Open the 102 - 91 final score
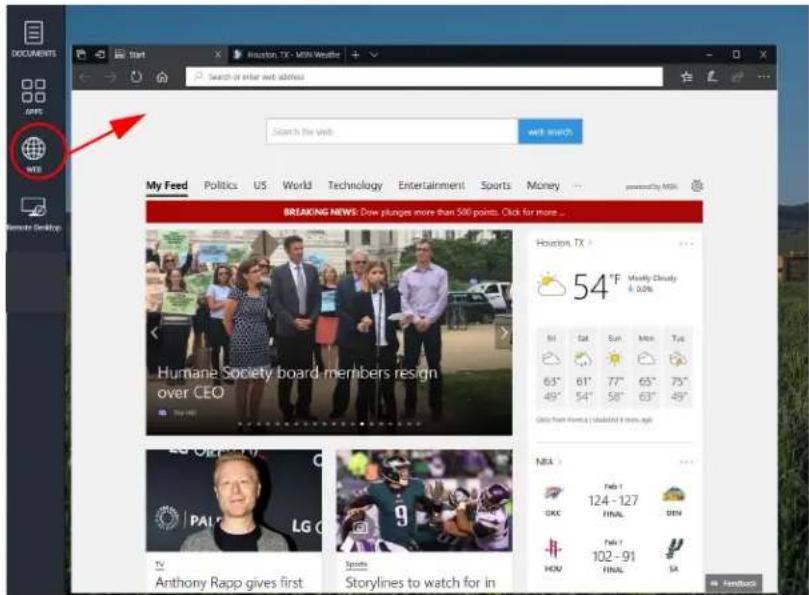Screen dimensions: 809x595 pos(613,556)
